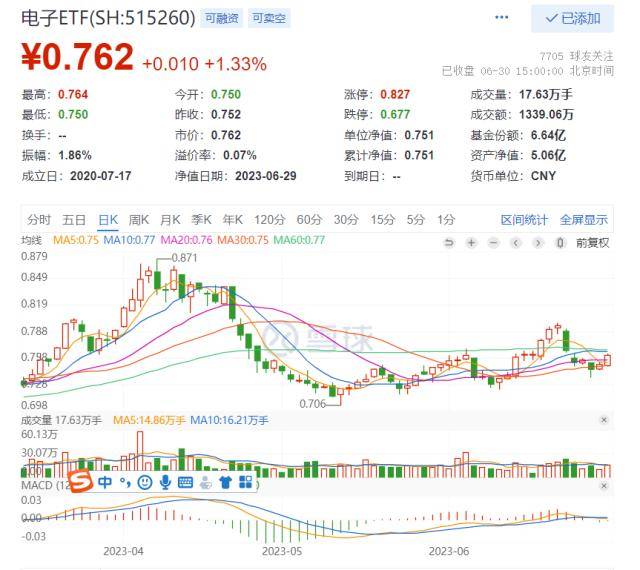Click the 溢价率 0.07% value
This screenshot has height=570, width=640.
240,156
